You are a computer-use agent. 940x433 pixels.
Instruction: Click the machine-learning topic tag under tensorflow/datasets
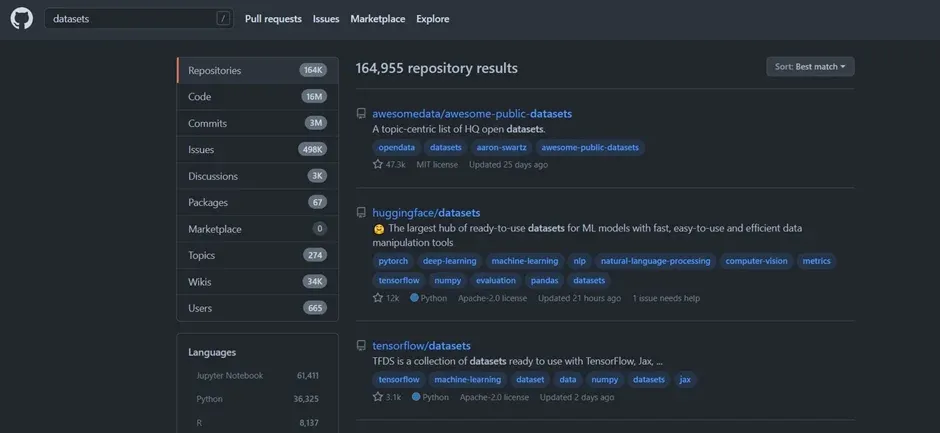pos(468,380)
